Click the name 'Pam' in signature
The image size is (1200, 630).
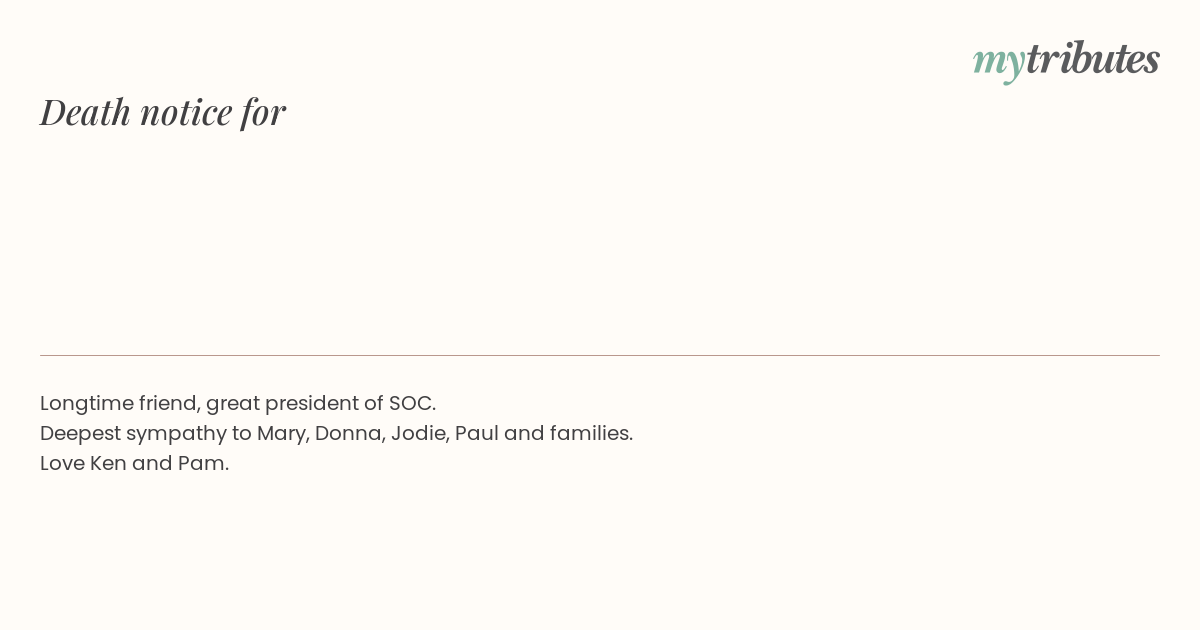click(202, 464)
